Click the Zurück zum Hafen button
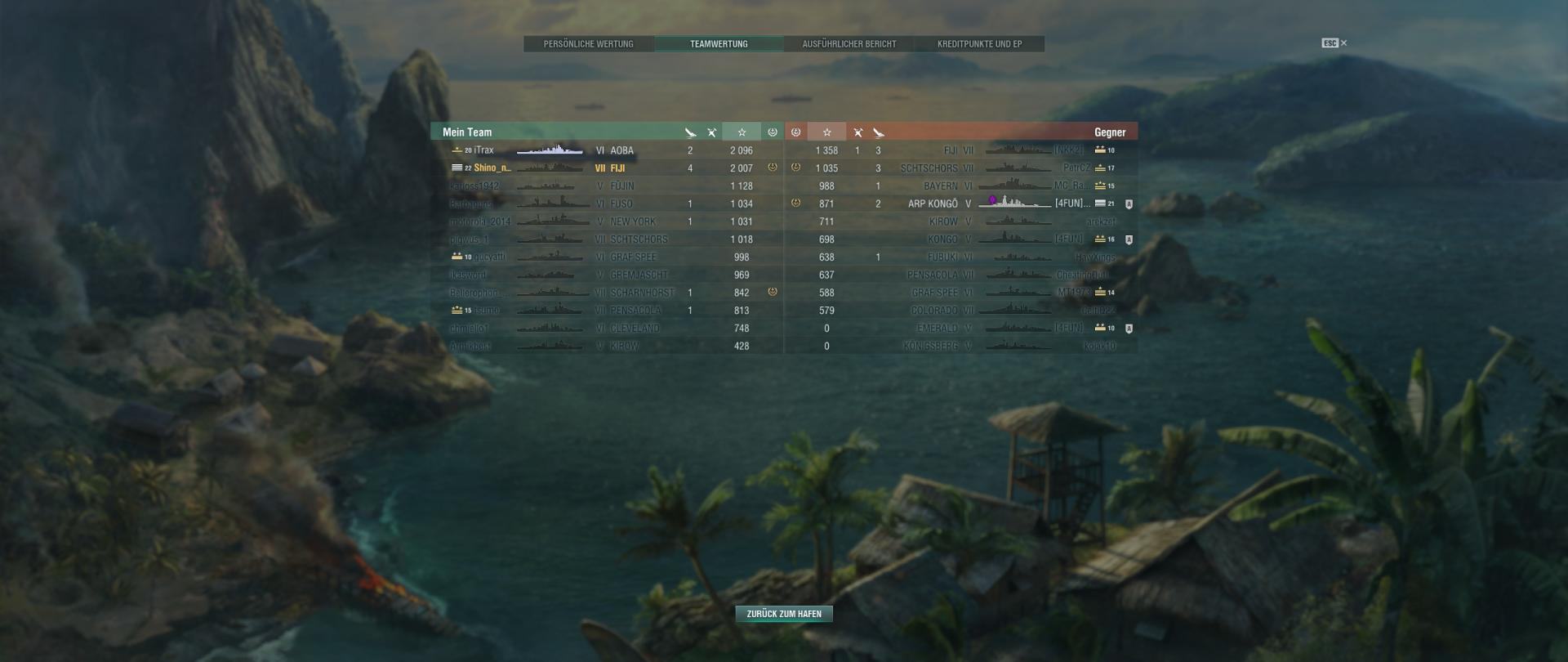 784,614
